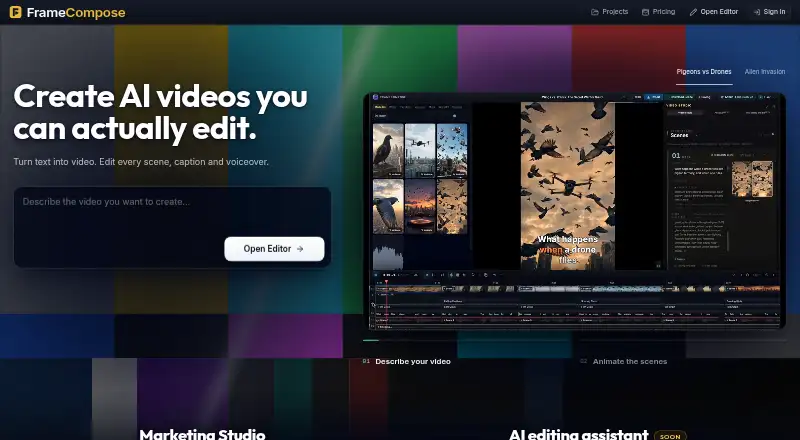The height and width of the screenshot is (440, 800).
Task: Select the perched pigeon thumbnail in preview
Action: pos(388,151)
